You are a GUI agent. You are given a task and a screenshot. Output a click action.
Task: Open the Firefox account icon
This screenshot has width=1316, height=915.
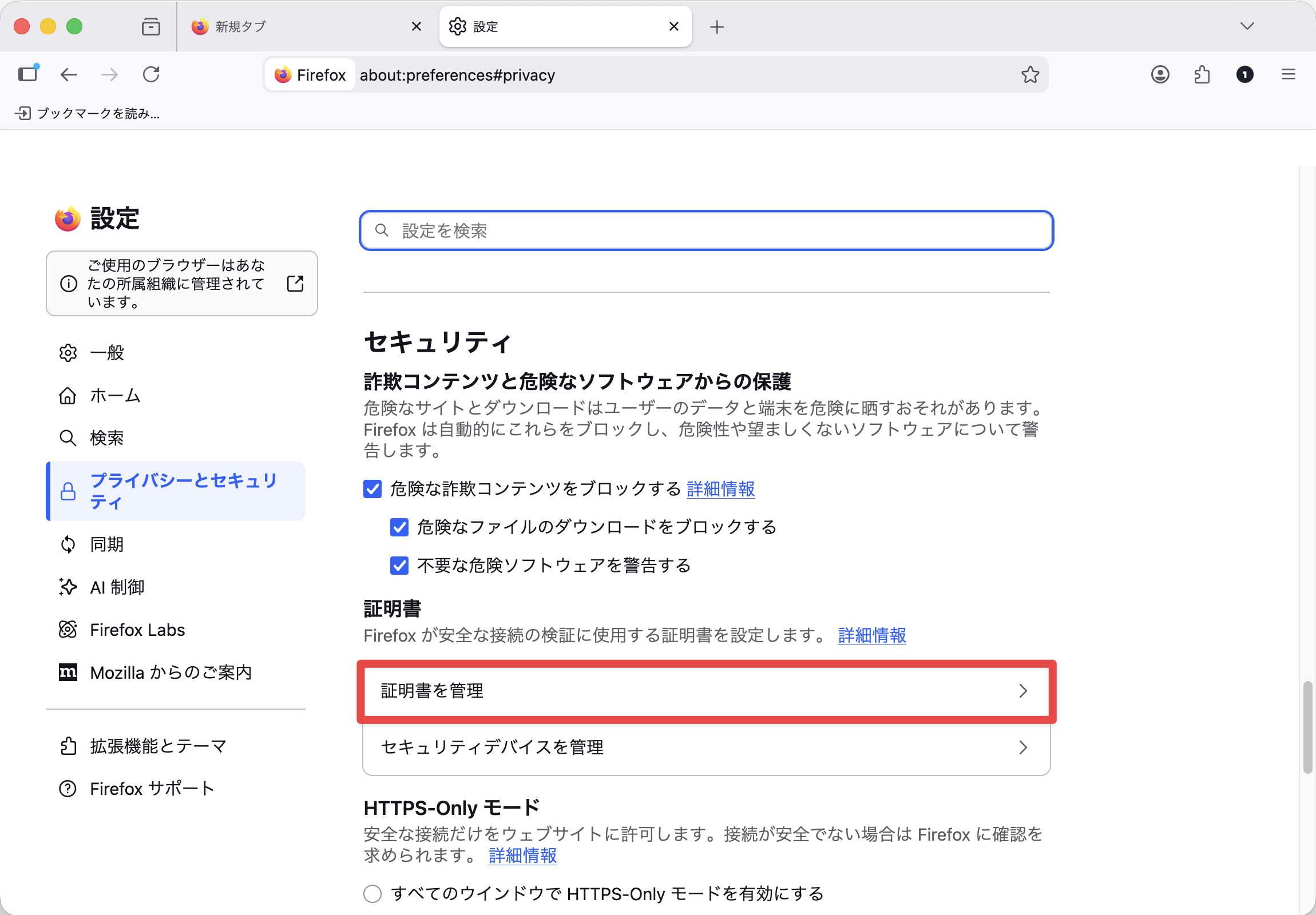tap(1160, 74)
